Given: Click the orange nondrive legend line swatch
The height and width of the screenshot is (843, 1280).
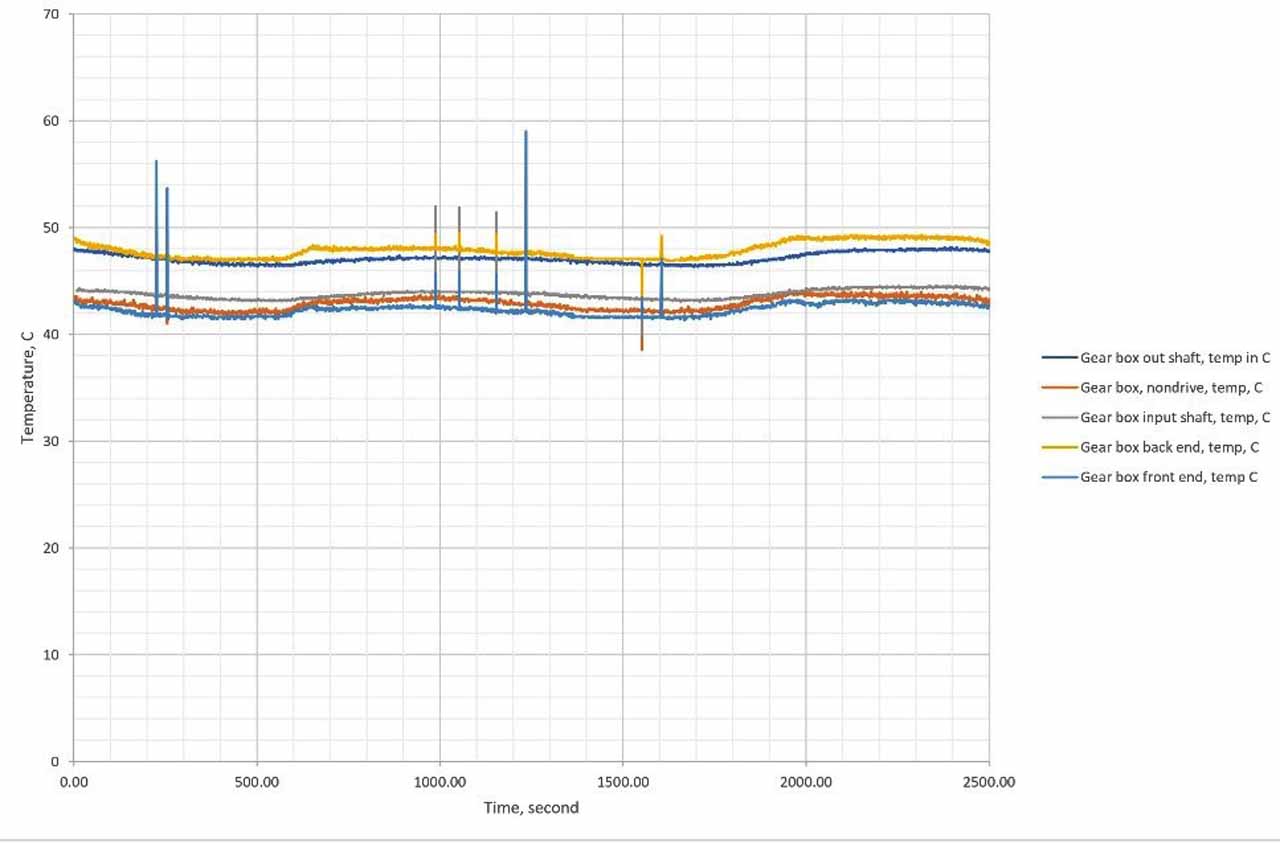Looking at the screenshot, I should point(1059,387).
